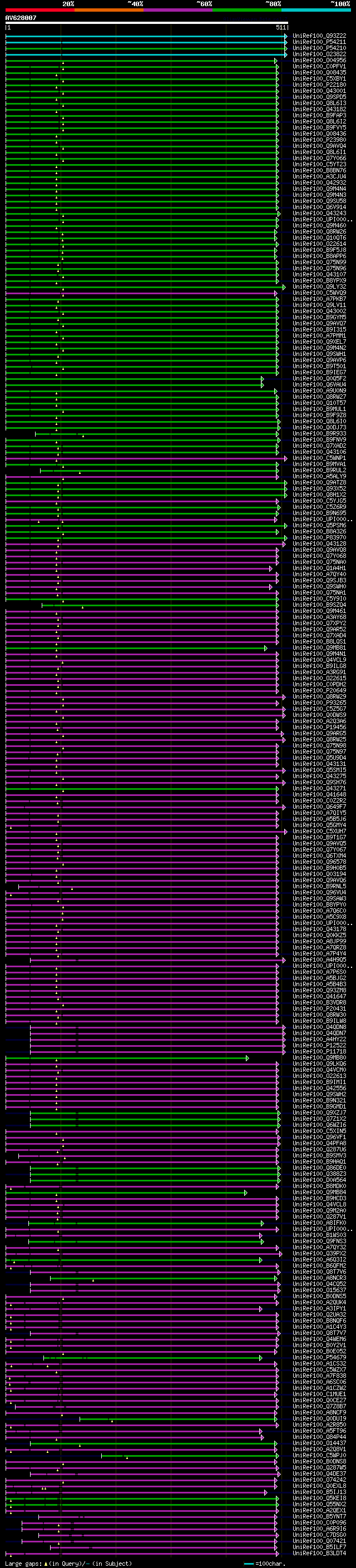Click the UniRef100_O74242 entry
The height and width of the screenshot is (1568, 356).
319,1480
